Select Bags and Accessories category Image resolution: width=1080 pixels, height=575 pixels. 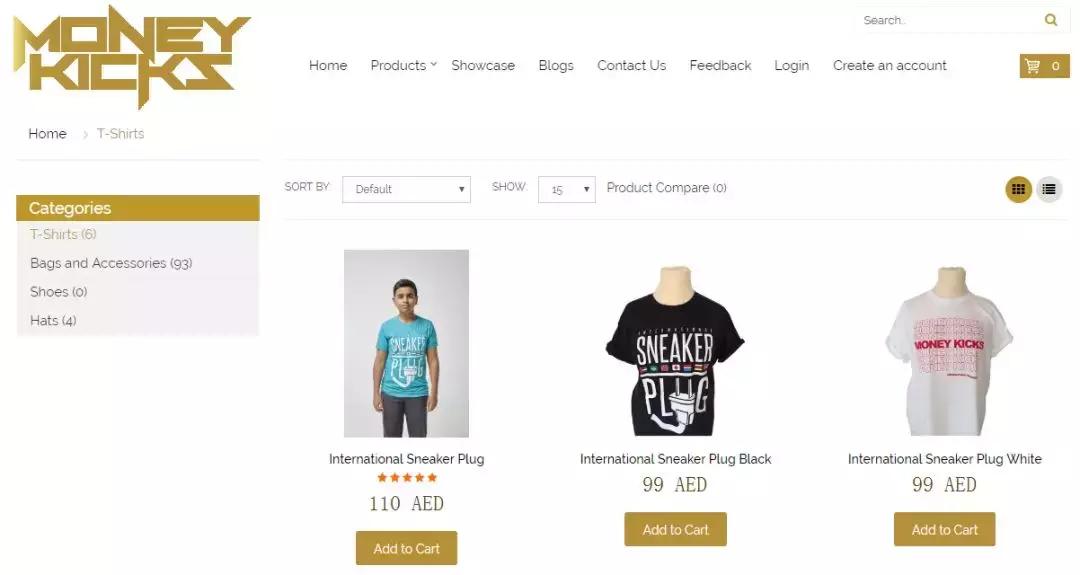[110, 263]
